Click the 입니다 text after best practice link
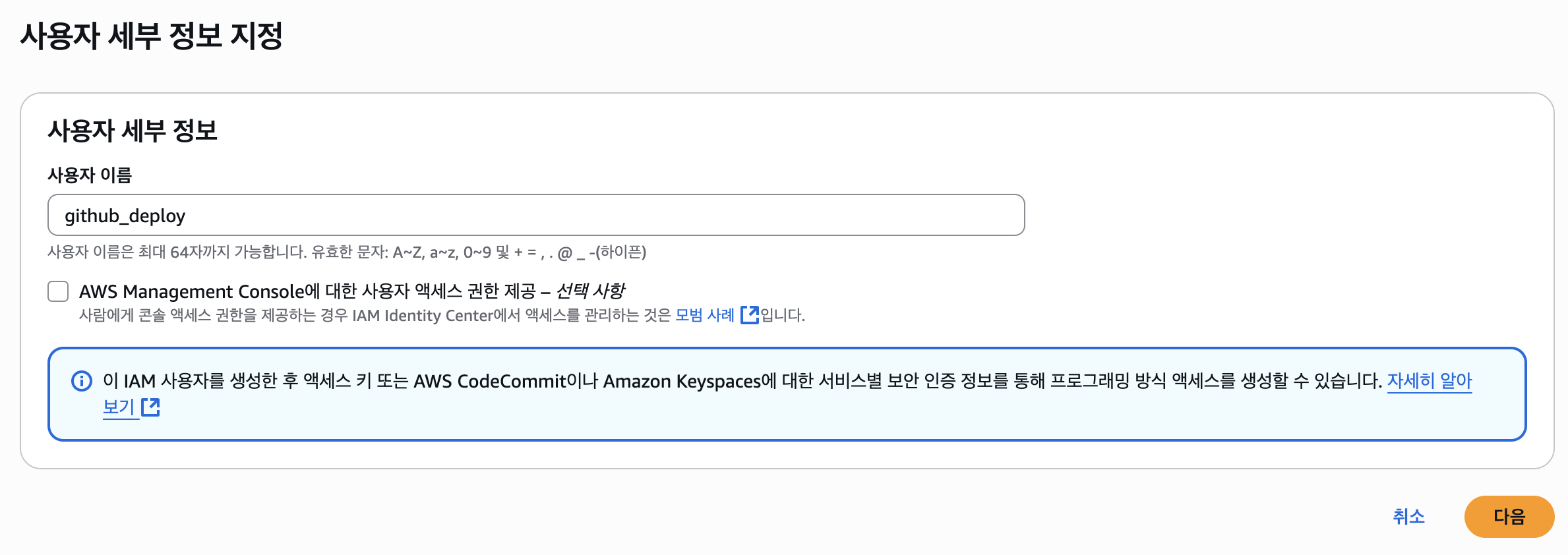 point(783,315)
